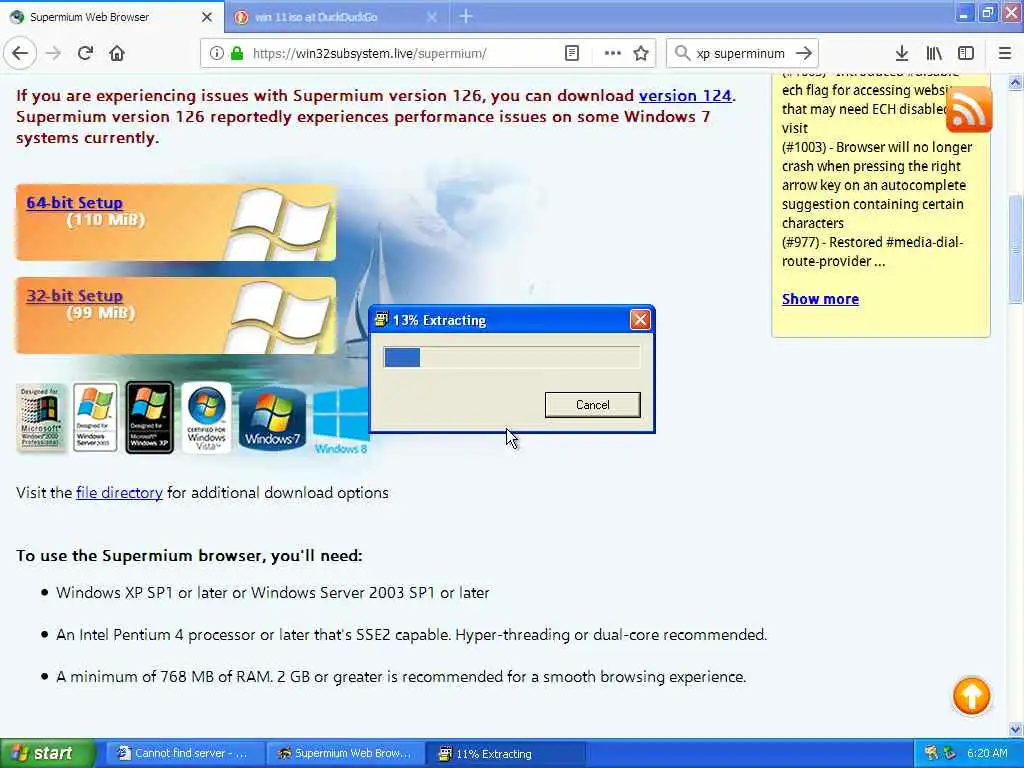Go back to the previous page
This screenshot has height=768, width=1024.
point(20,53)
